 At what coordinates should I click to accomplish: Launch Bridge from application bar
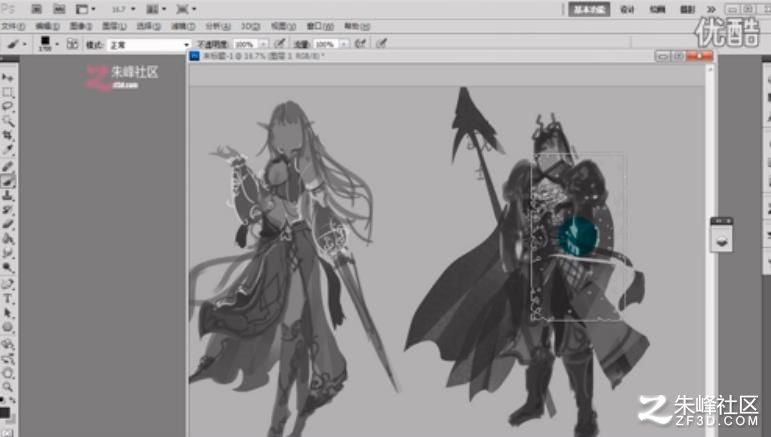click(36, 9)
